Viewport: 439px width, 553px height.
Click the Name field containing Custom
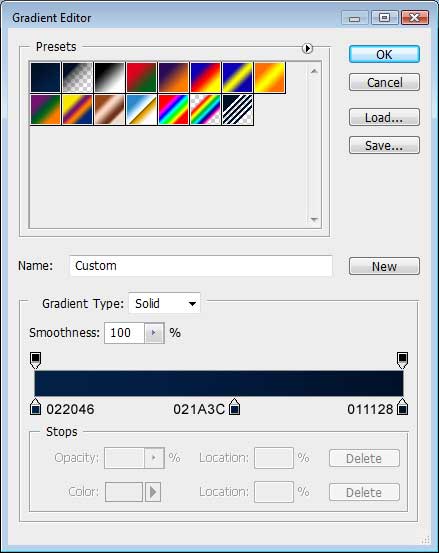click(x=201, y=266)
